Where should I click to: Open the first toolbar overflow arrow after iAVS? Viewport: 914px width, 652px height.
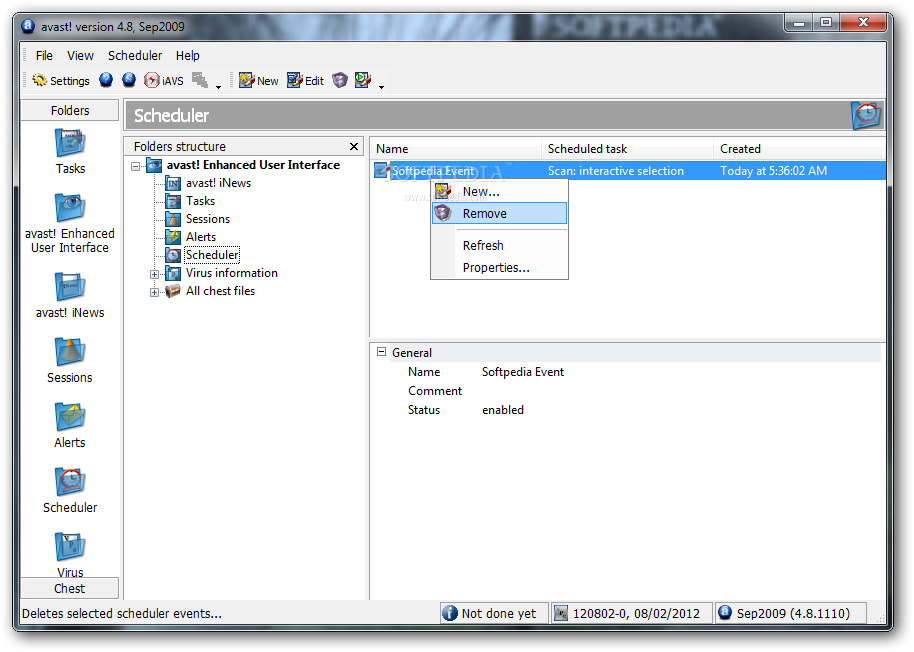tap(219, 87)
